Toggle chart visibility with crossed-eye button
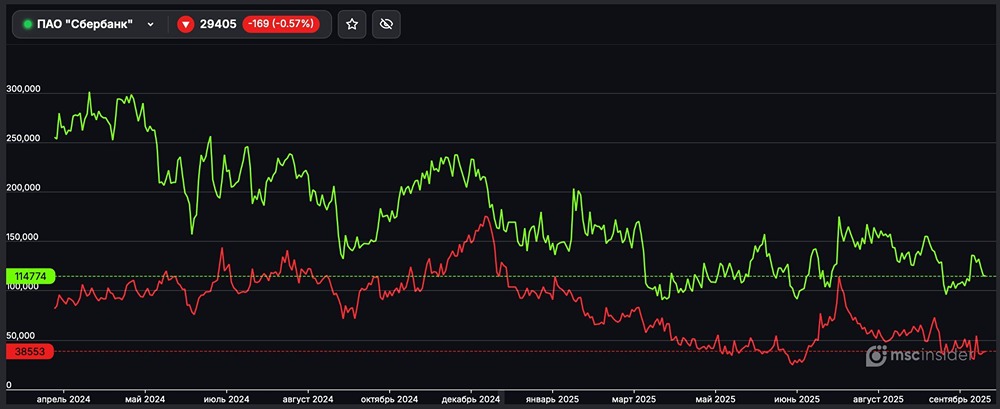This screenshot has height=409, width=1000. (x=386, y=24)
